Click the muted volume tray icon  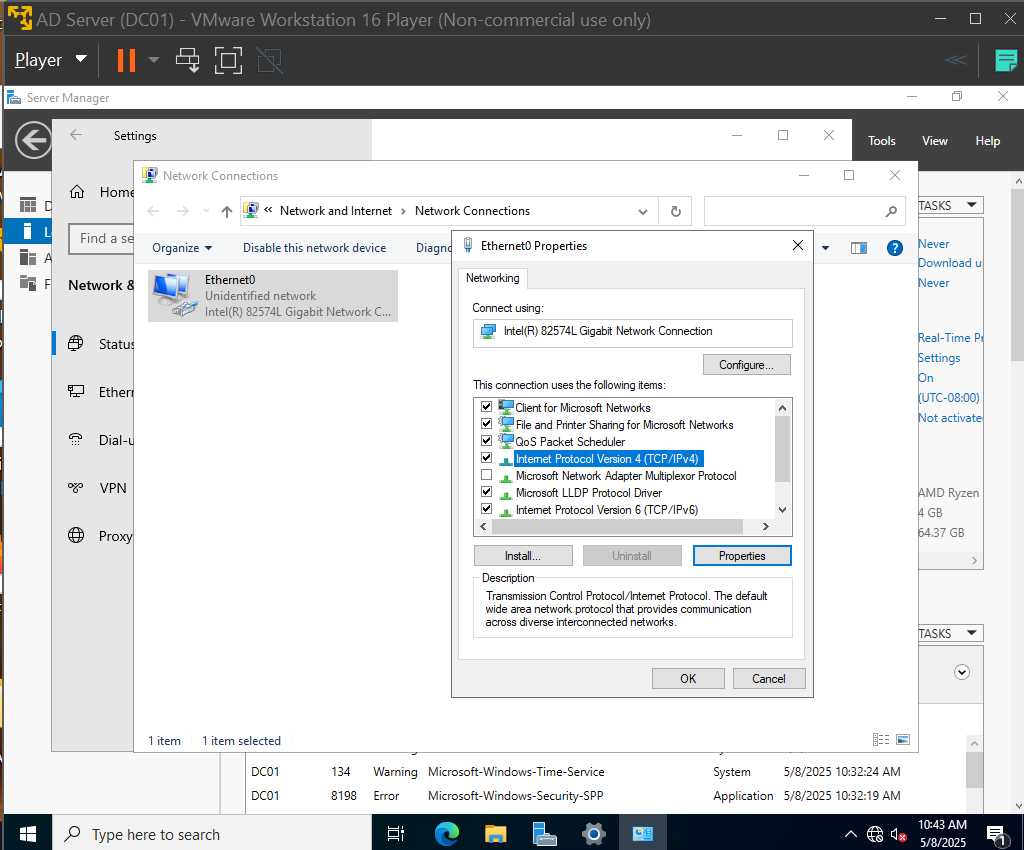click(899, 834)
